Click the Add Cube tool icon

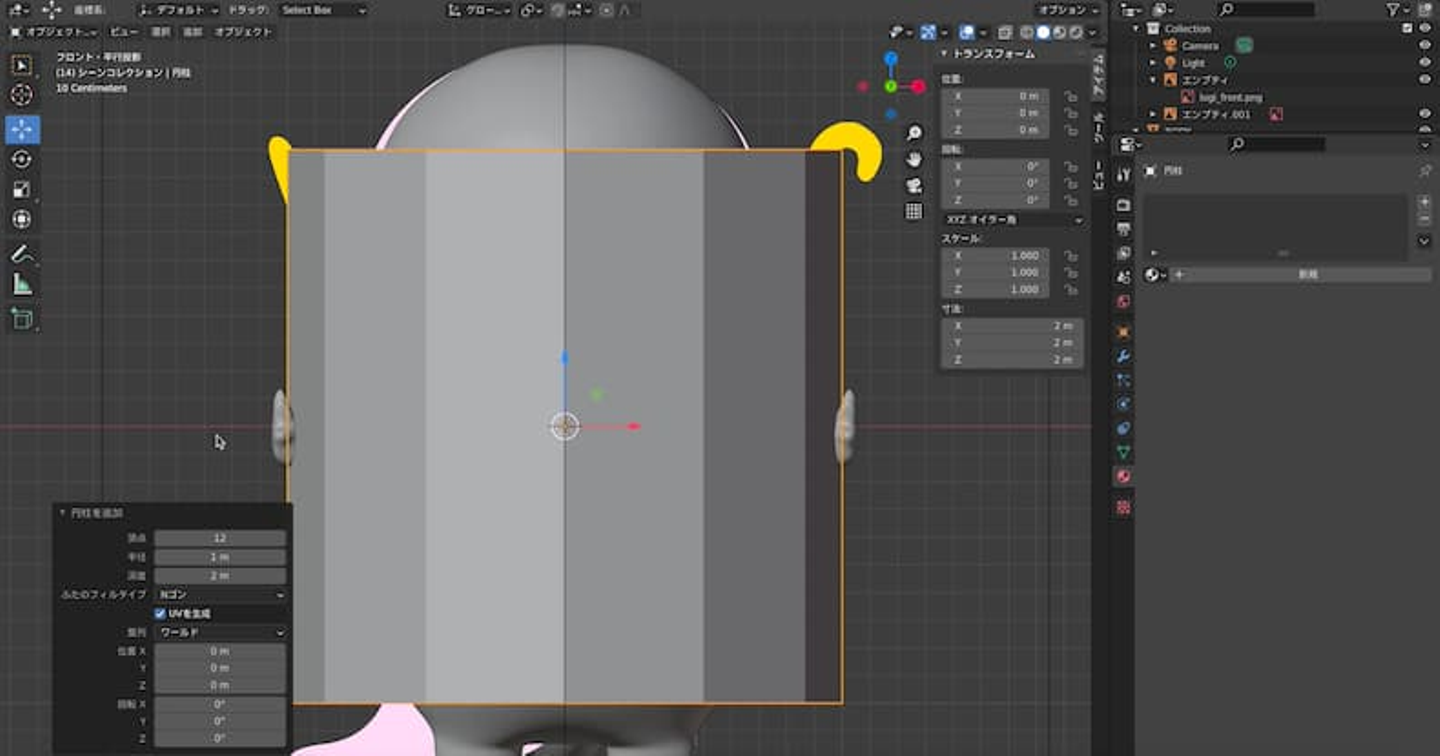22,319
